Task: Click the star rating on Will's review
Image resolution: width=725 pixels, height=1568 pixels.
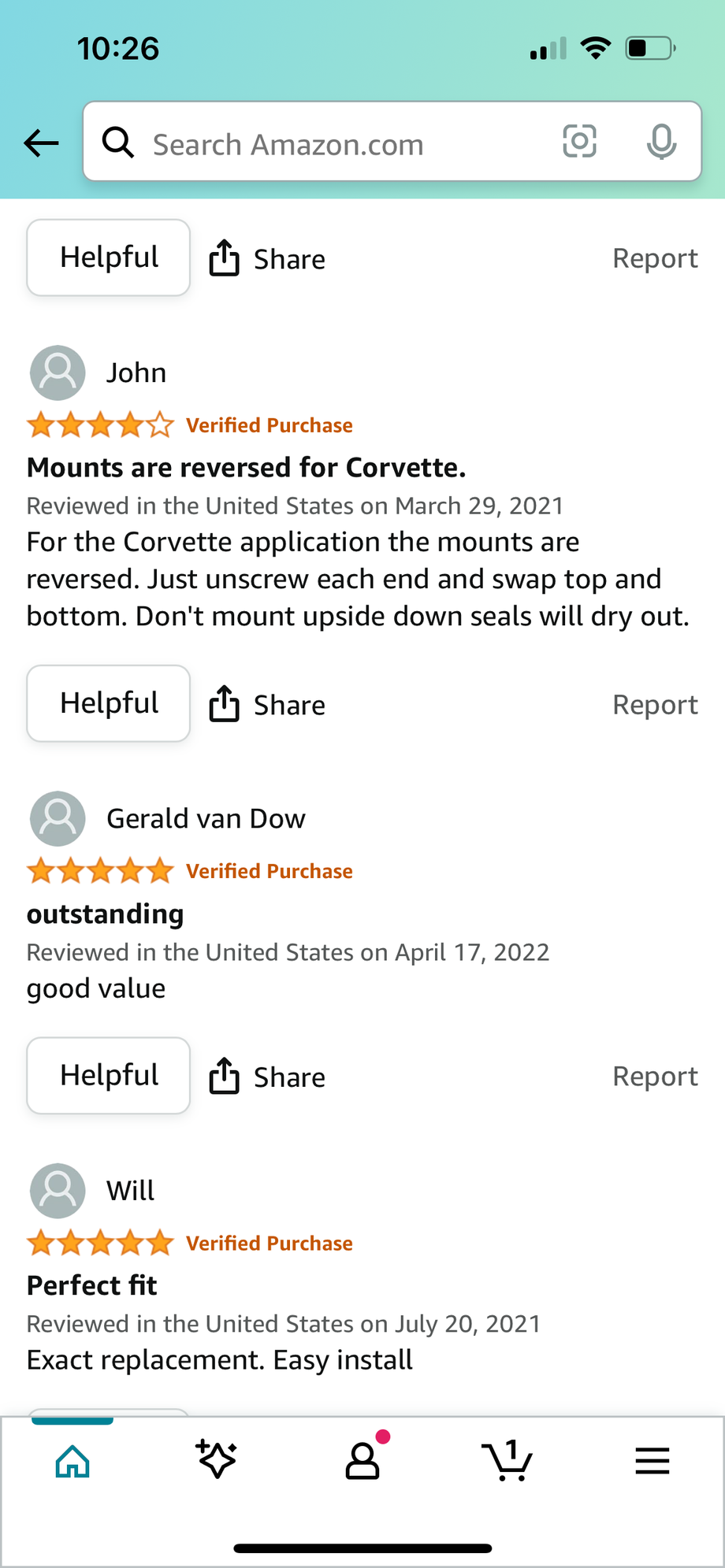Action: click(x=100, y=1244)
